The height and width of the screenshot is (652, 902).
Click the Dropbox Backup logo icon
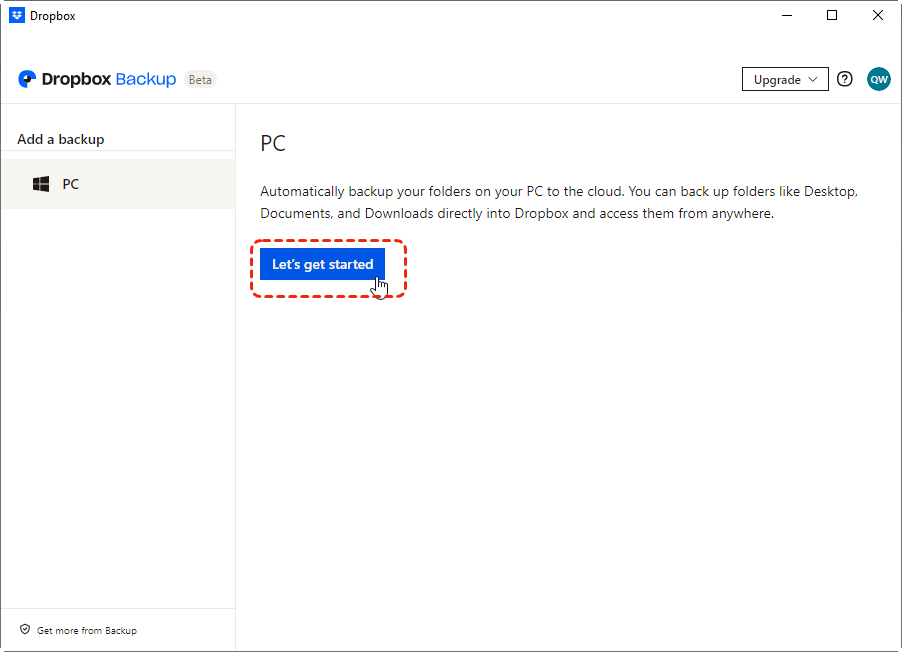27,79
